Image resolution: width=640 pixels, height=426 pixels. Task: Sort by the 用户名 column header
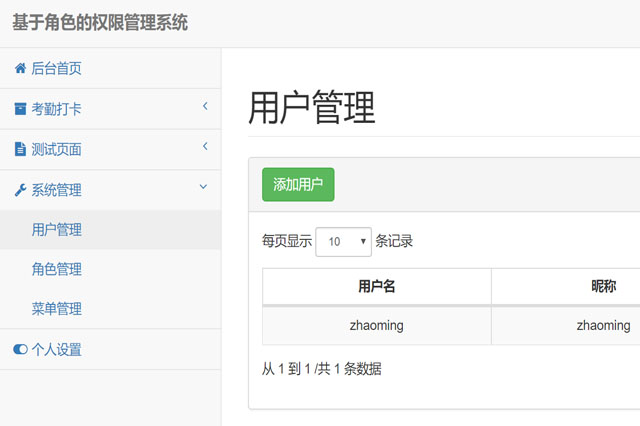point(377,287)
